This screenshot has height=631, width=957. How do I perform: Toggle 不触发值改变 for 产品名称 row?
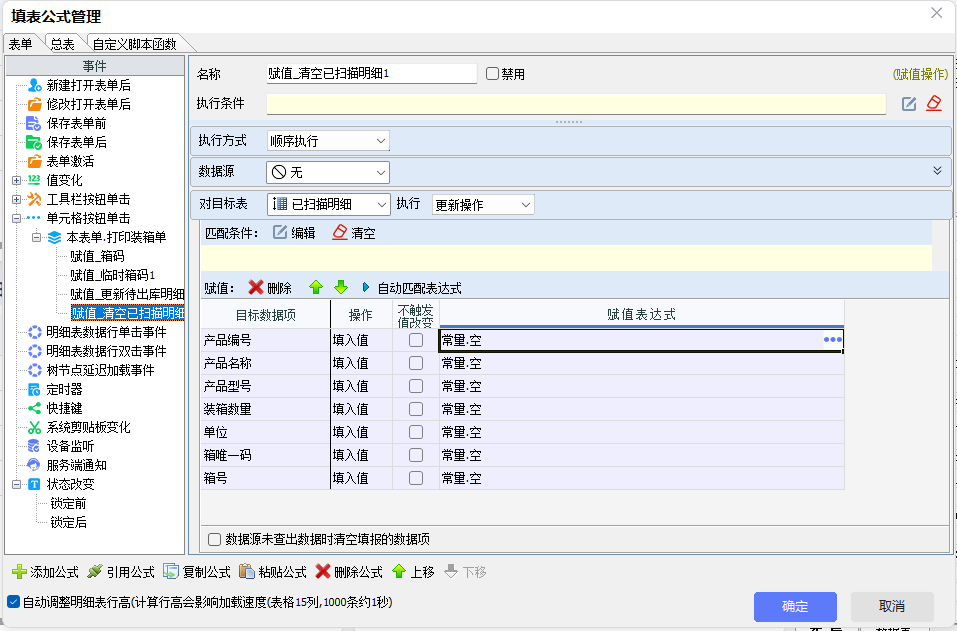[416, 363]
